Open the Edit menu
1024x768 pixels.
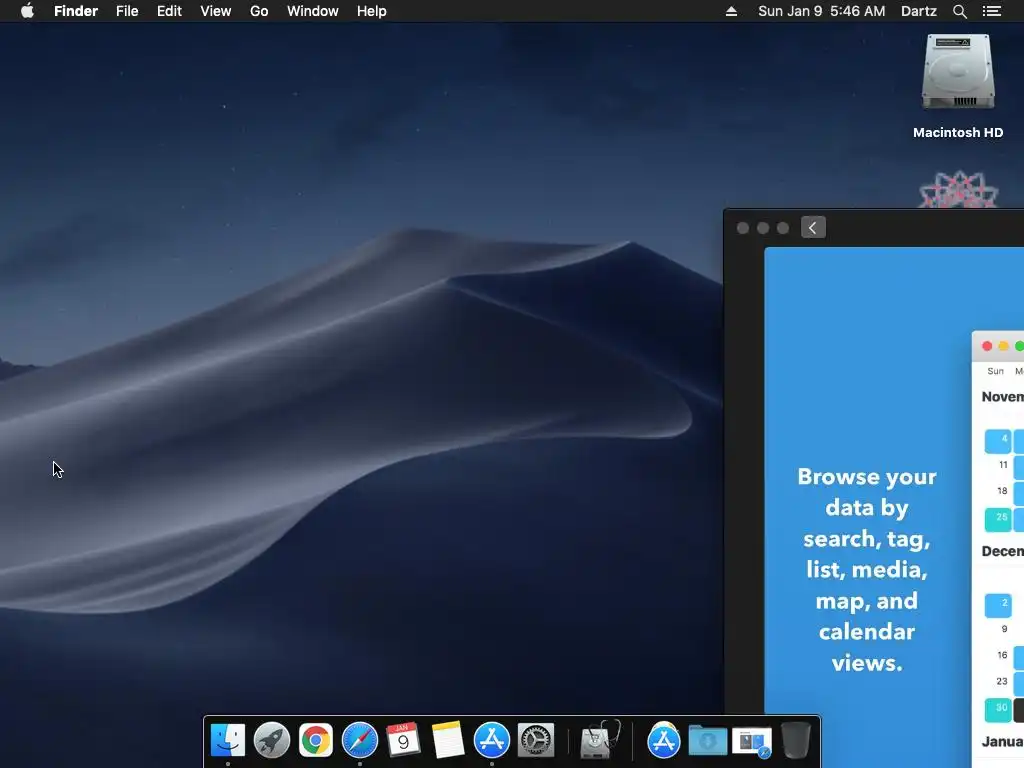tap(169, 11)
